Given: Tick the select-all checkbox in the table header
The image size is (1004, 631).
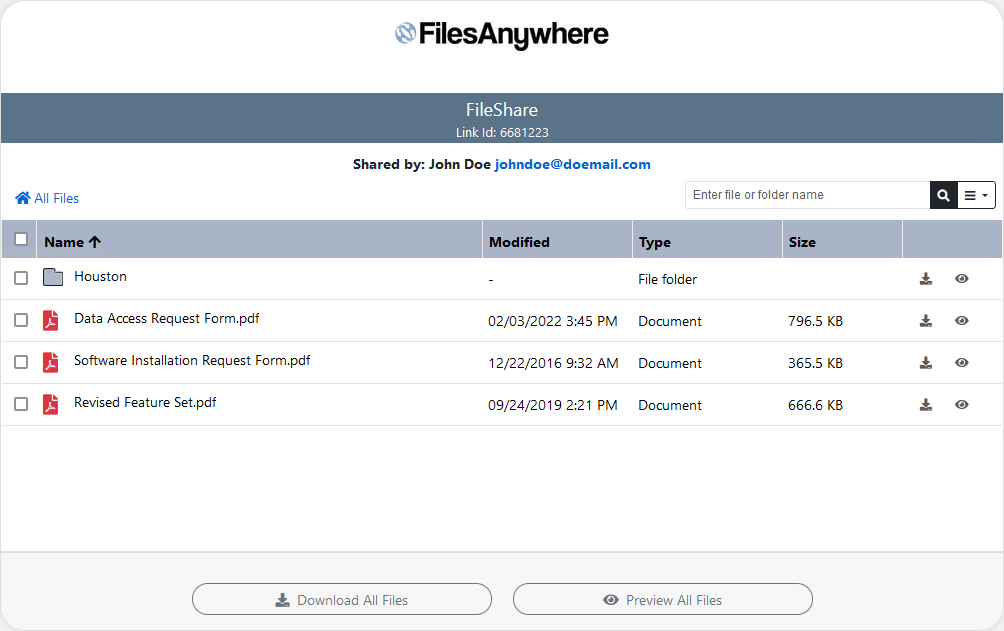Looking at the screenshot, I should click(x=21, y=239).
